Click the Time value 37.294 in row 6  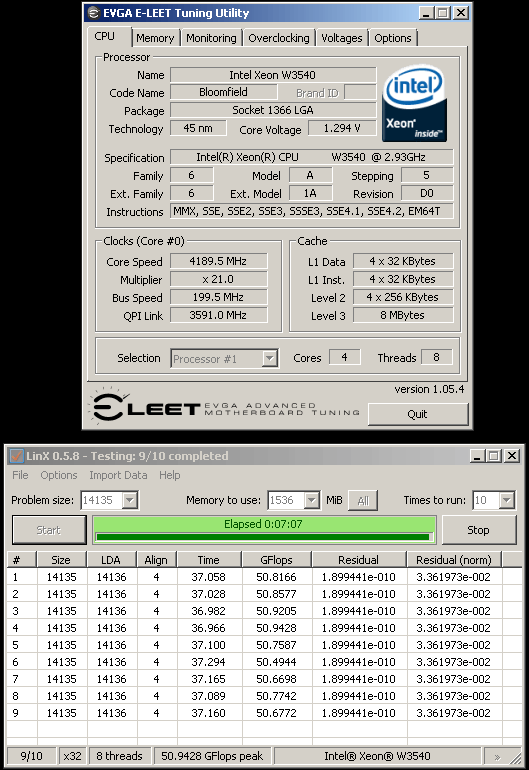coord(209,662)
